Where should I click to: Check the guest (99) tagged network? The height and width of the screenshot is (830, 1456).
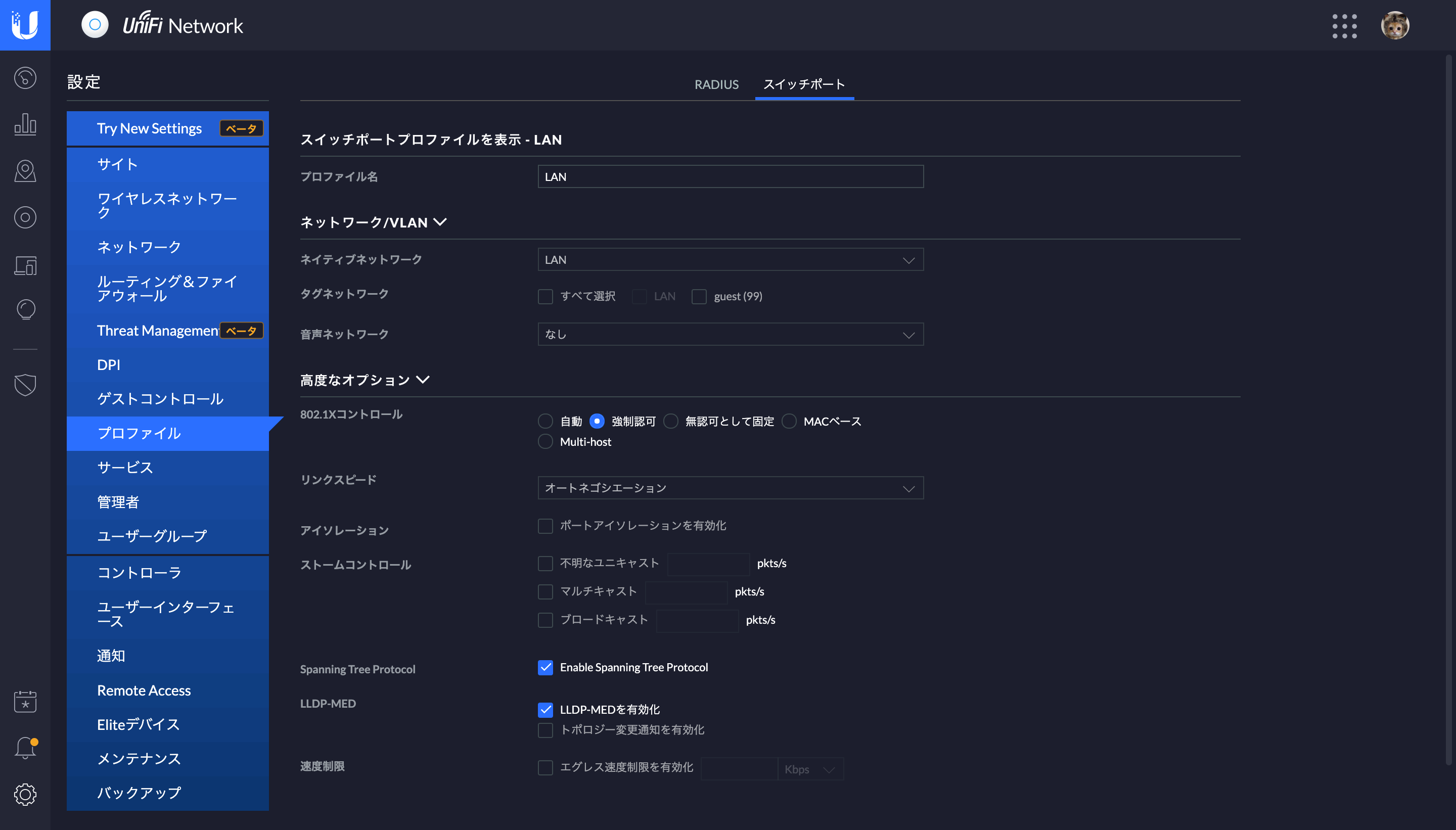point(699,296)
